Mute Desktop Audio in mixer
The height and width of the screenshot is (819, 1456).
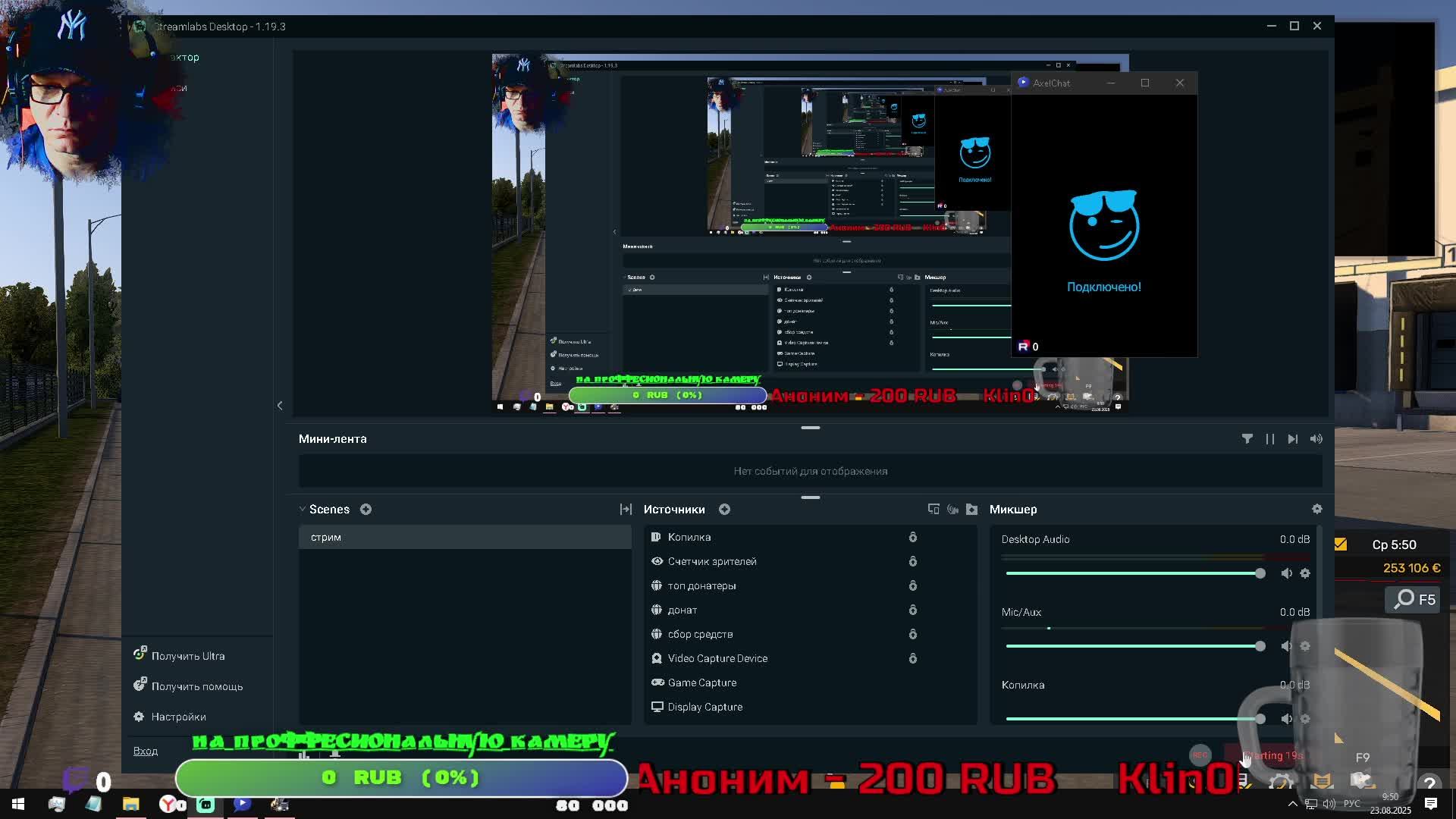click(x=1286, y=573)
